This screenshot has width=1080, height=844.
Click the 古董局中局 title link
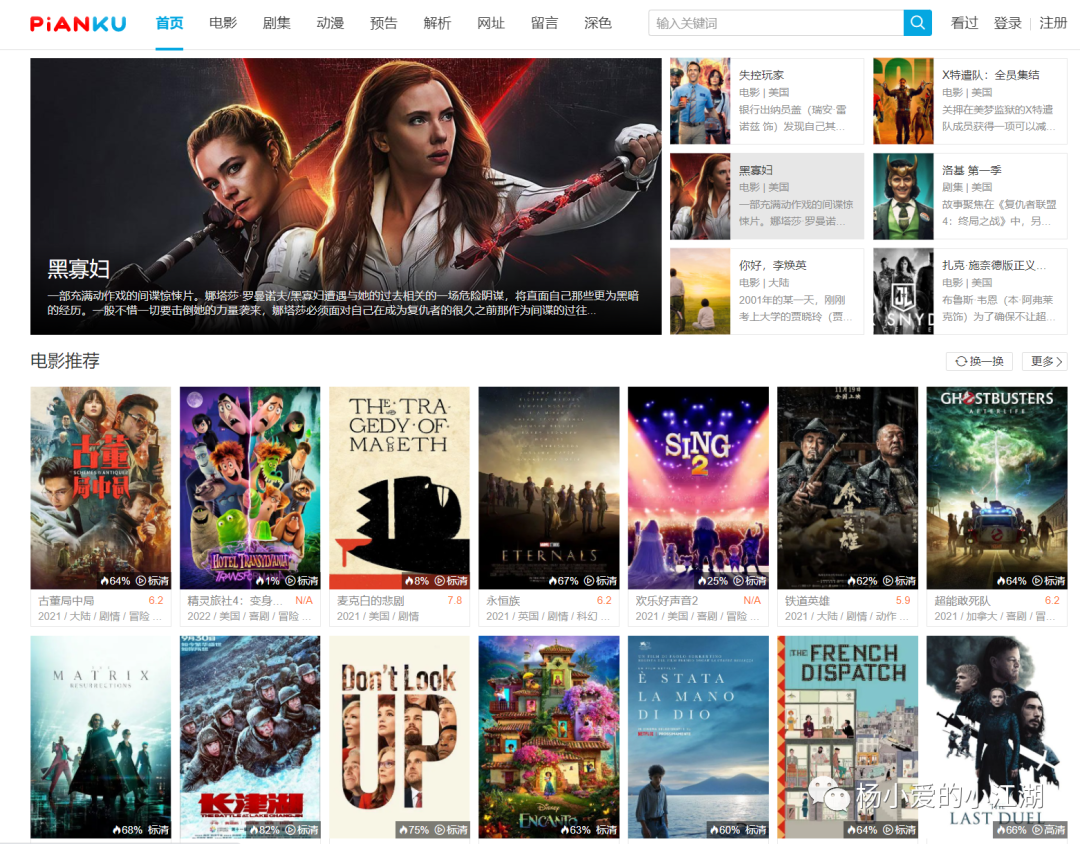(66, 601)
